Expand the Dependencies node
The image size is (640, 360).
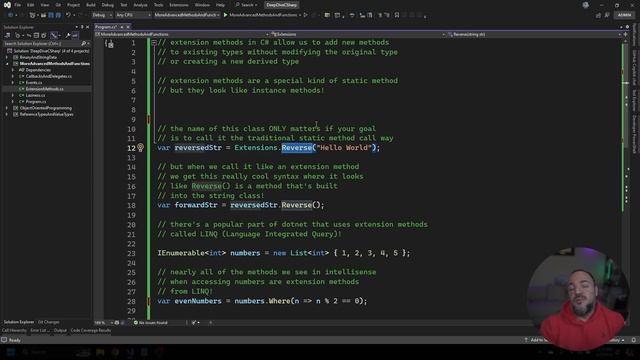point(13,70)
